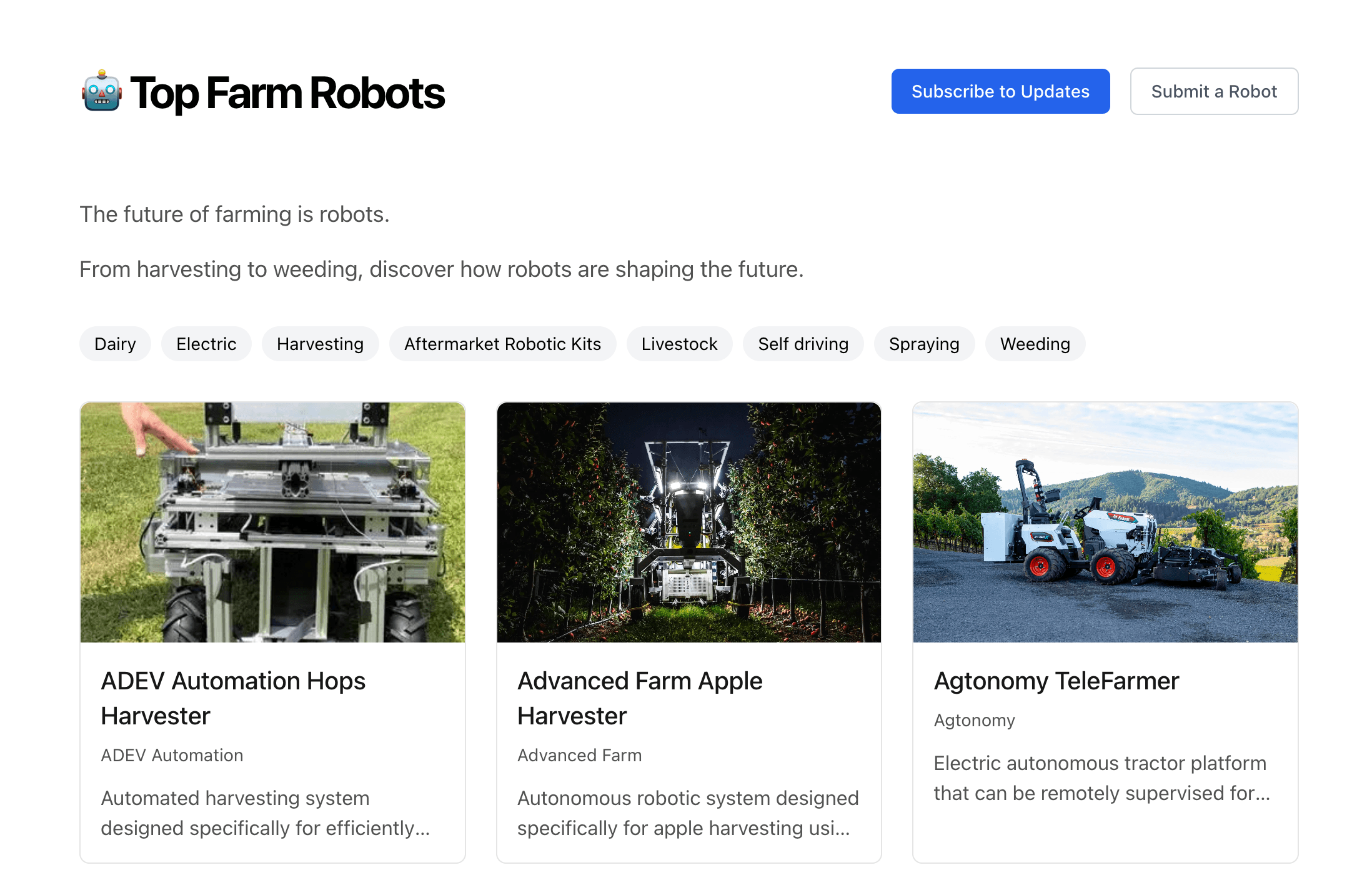Image resolution: width=1372 pixels, height=885 pixels.
Task: Open ADEV Automation Hops Harvester title
Action: click(x=233, y=698)
